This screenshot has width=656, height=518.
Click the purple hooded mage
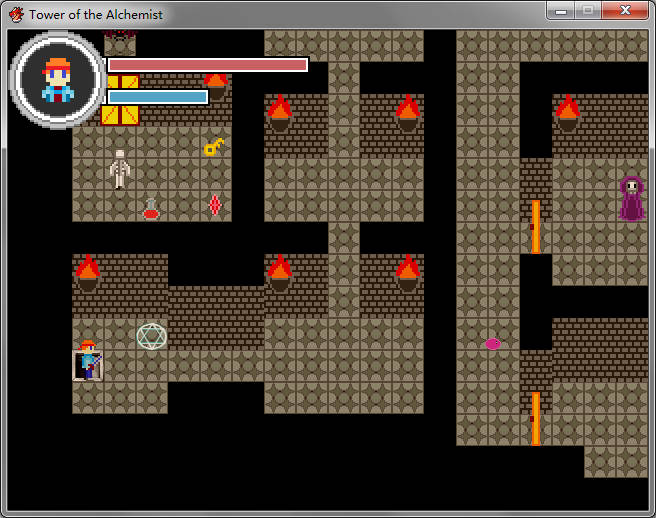tap(632, 199)
